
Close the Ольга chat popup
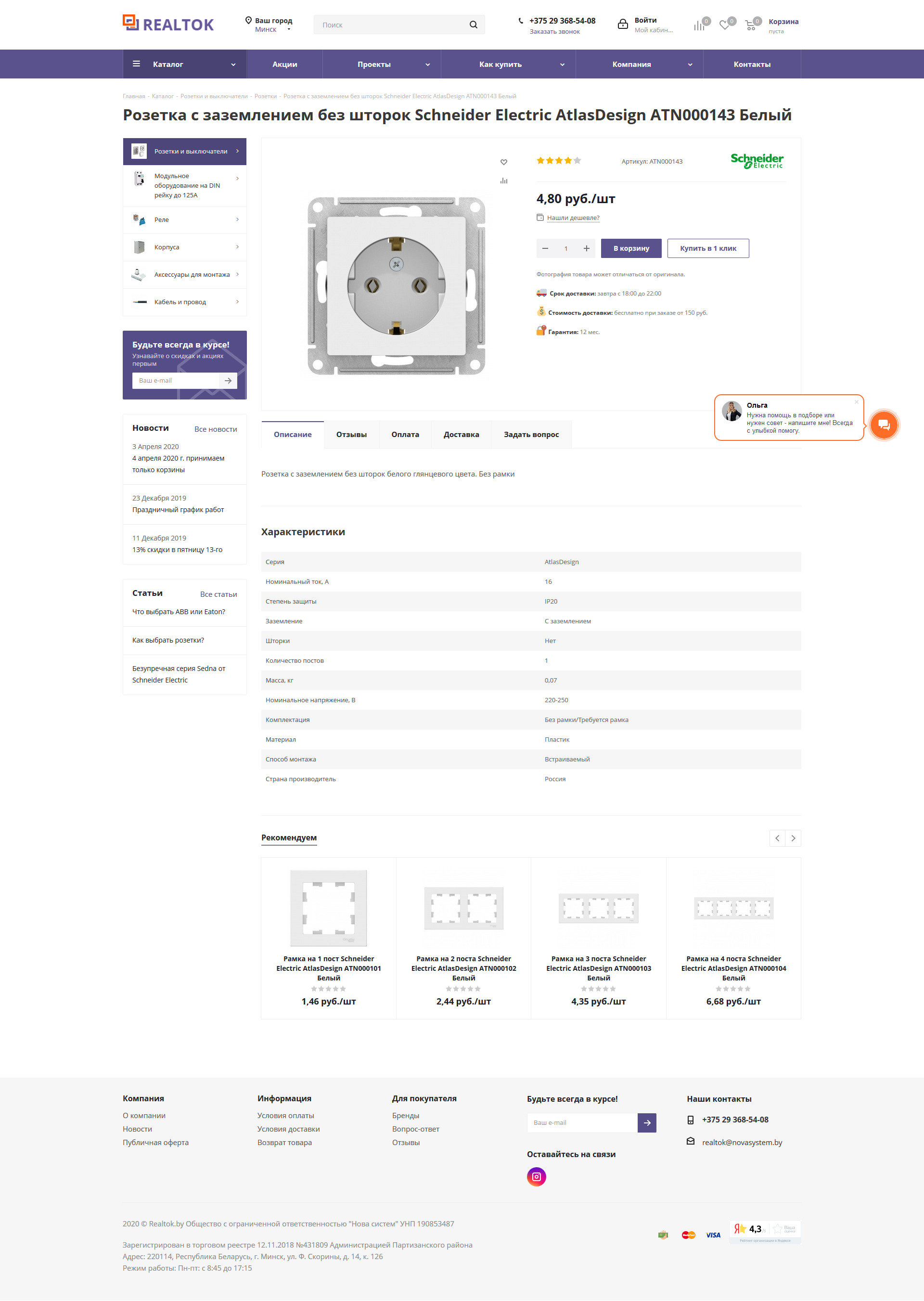[856, 402]
